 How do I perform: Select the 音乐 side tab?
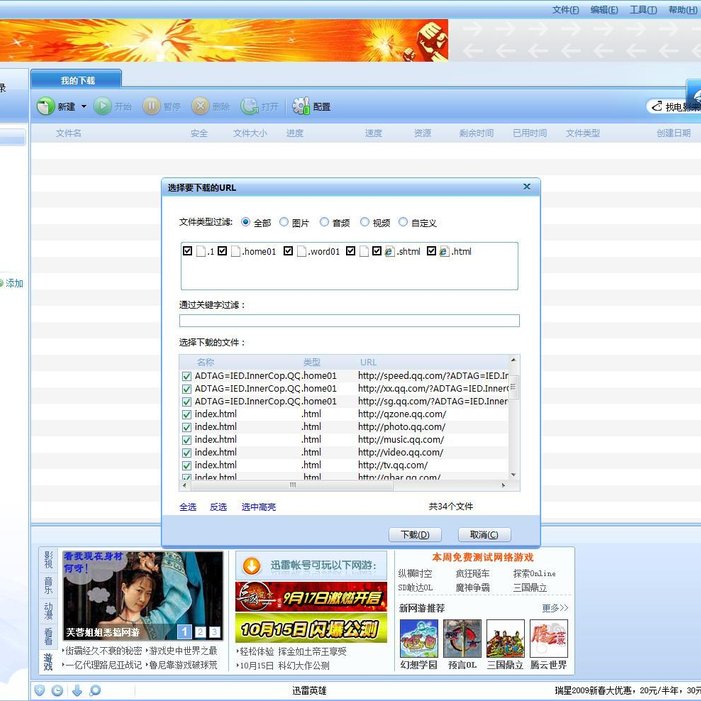pyautogui.click(x=48, y=586)
